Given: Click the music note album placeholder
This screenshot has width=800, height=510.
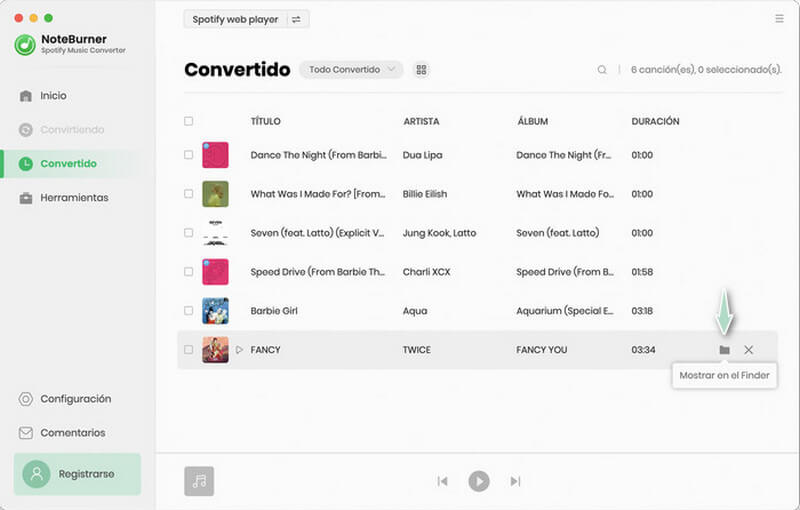Looking at the screenshot, I should [199, 481].
